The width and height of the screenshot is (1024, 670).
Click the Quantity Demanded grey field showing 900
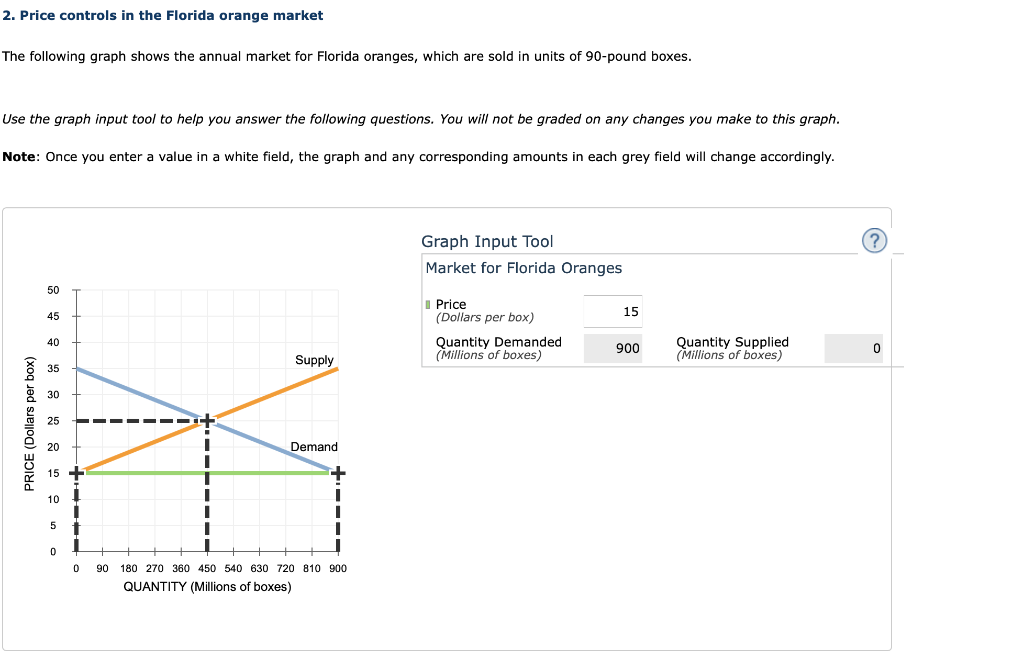[612, 348]
